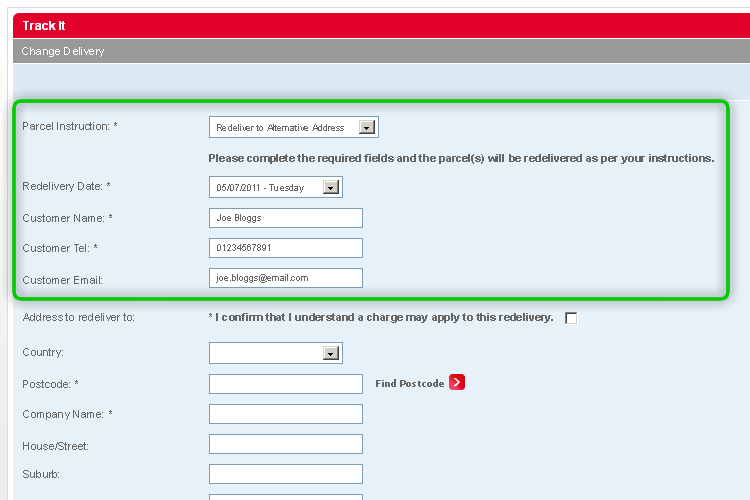Click the Country label text

43,352
